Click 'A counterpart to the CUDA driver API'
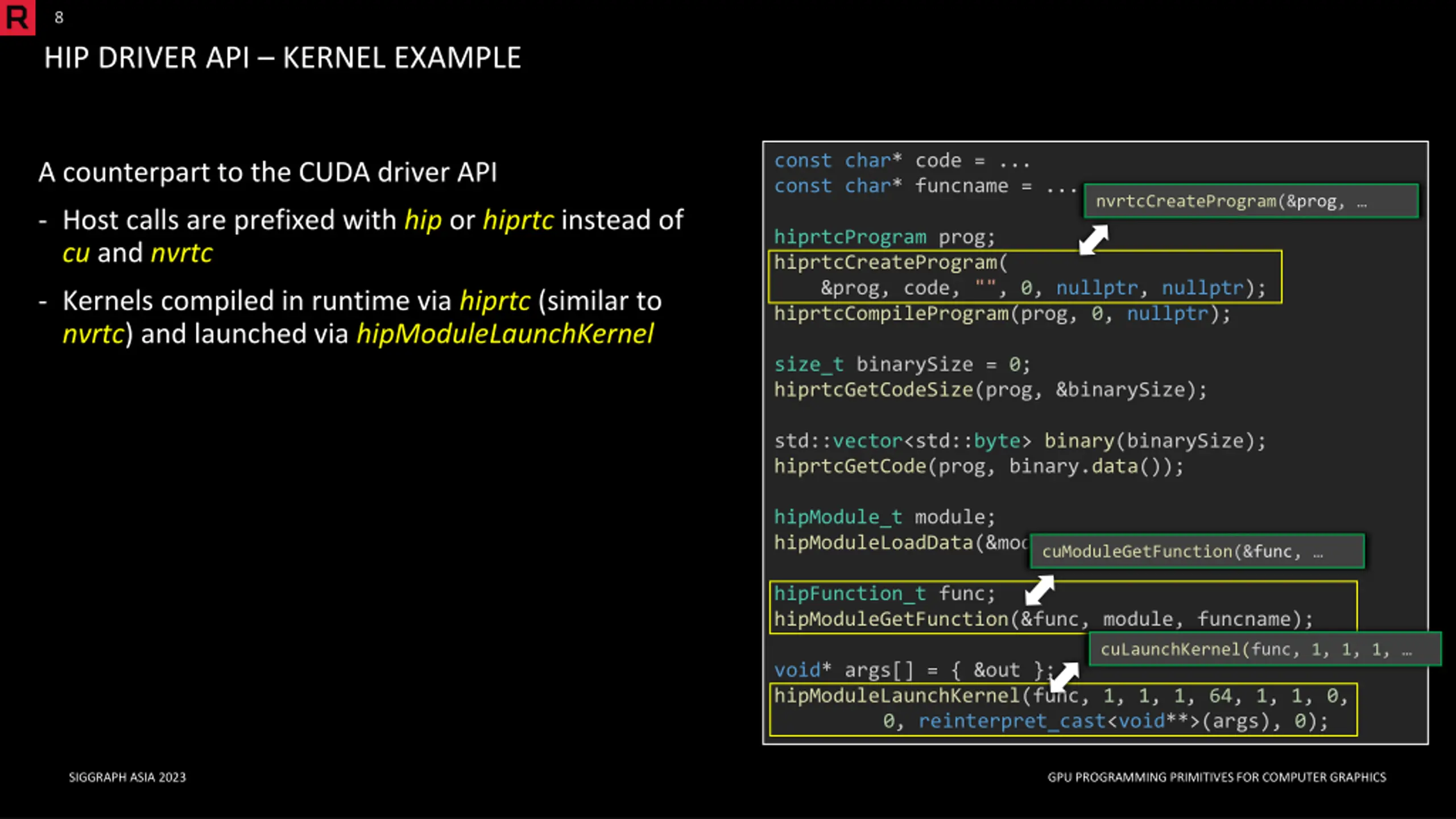 (268, 172)
